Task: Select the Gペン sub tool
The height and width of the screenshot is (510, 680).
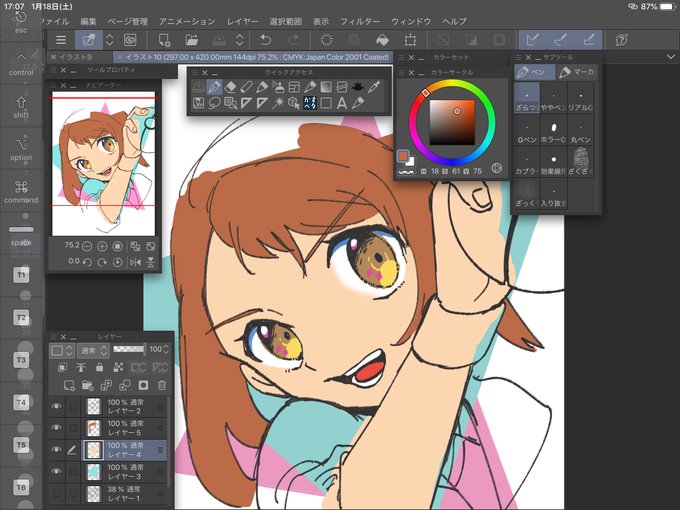Action: pyautogui.click(x=526, y=132)
